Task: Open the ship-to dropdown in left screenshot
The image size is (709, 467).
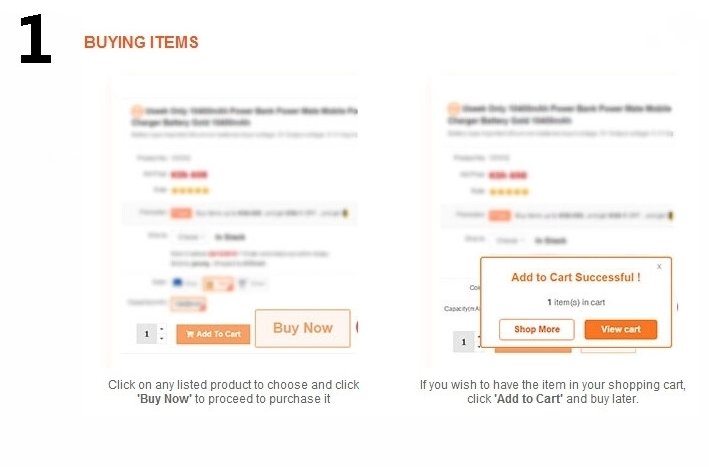Action: point(189,237)
